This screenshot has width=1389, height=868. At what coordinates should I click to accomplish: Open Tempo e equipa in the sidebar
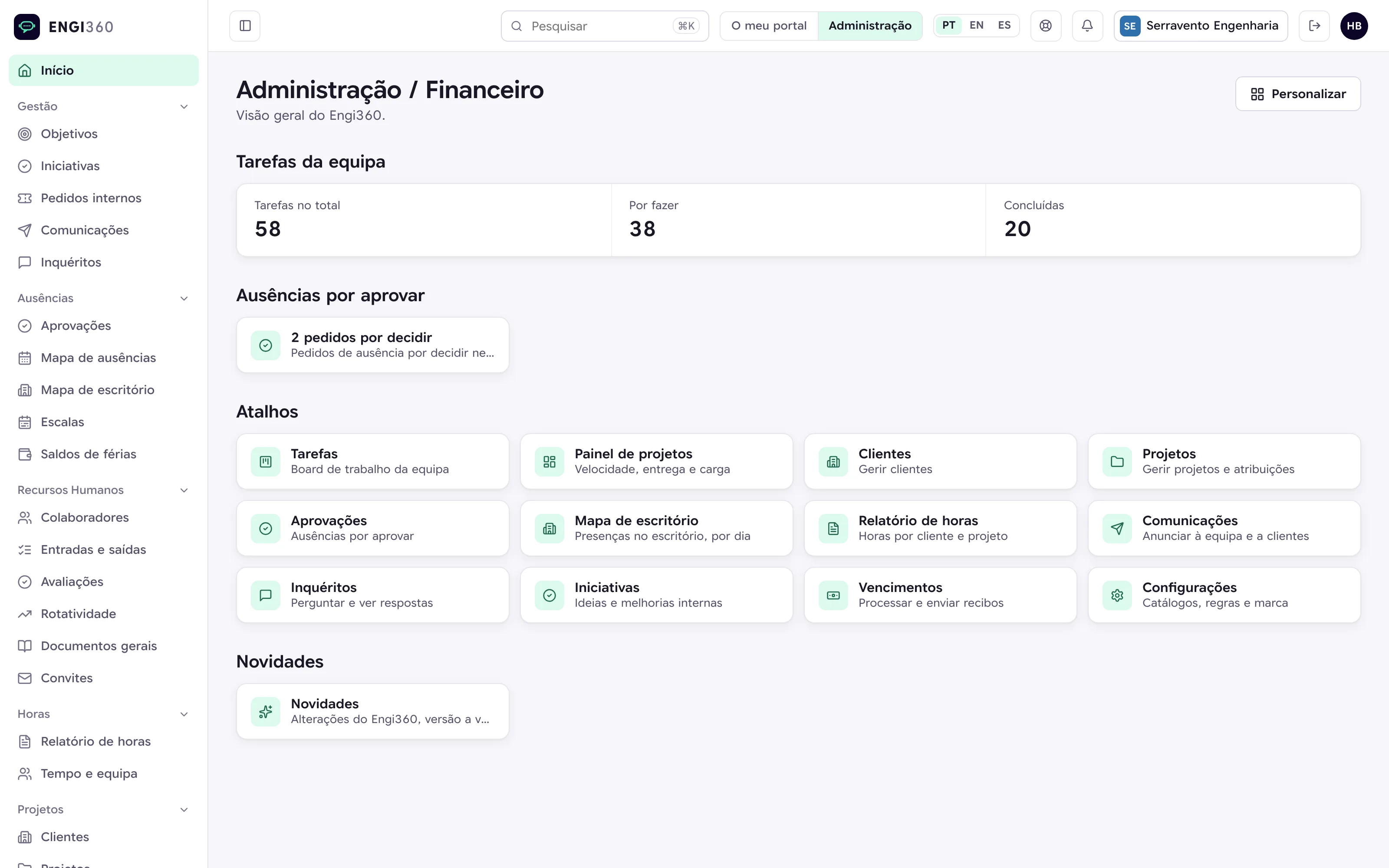point(103,773)
